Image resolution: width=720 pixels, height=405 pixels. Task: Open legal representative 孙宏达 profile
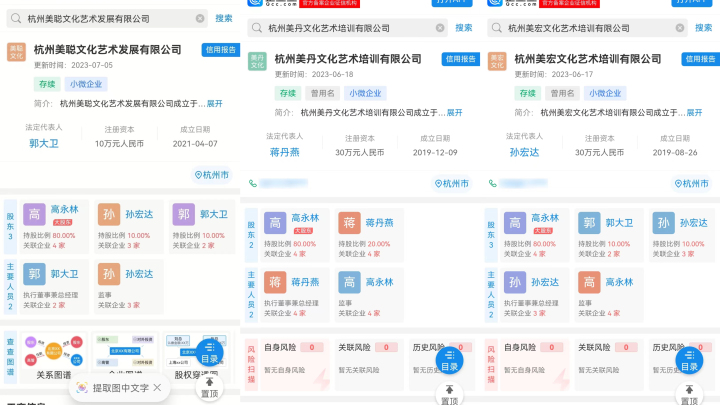point(524,152)
